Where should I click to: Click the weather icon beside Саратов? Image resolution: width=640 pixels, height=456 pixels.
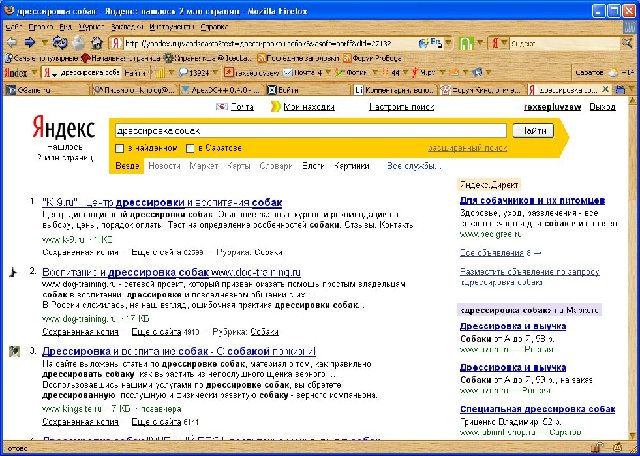613,73
